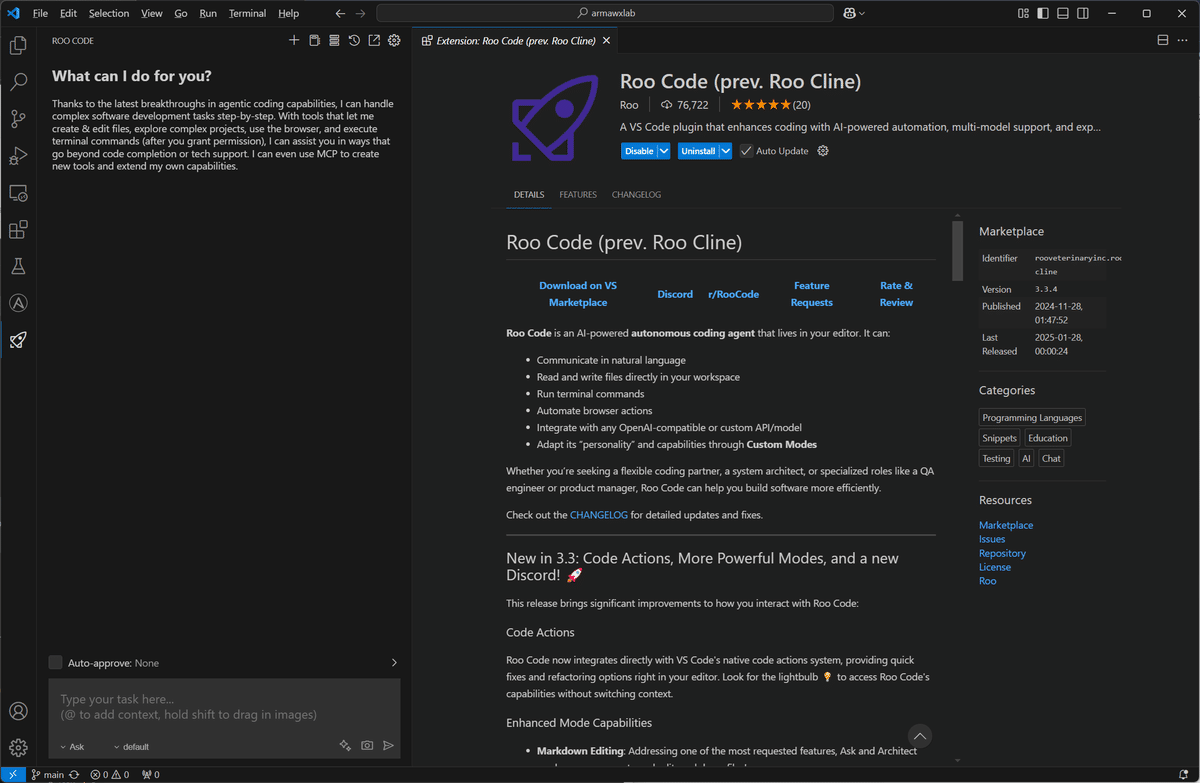Open Roo Code task history icon

pos(353,40)
